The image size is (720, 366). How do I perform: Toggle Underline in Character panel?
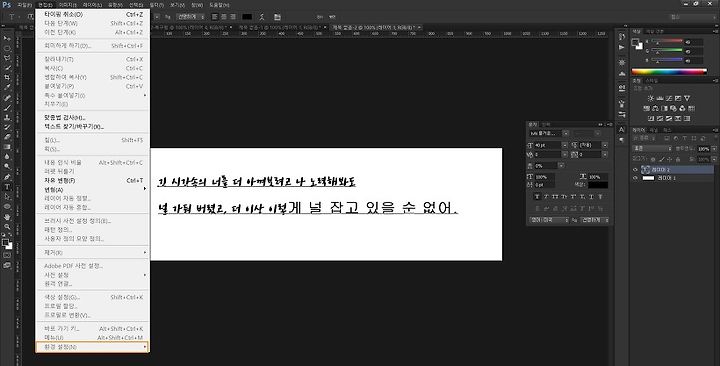point(591,197)
